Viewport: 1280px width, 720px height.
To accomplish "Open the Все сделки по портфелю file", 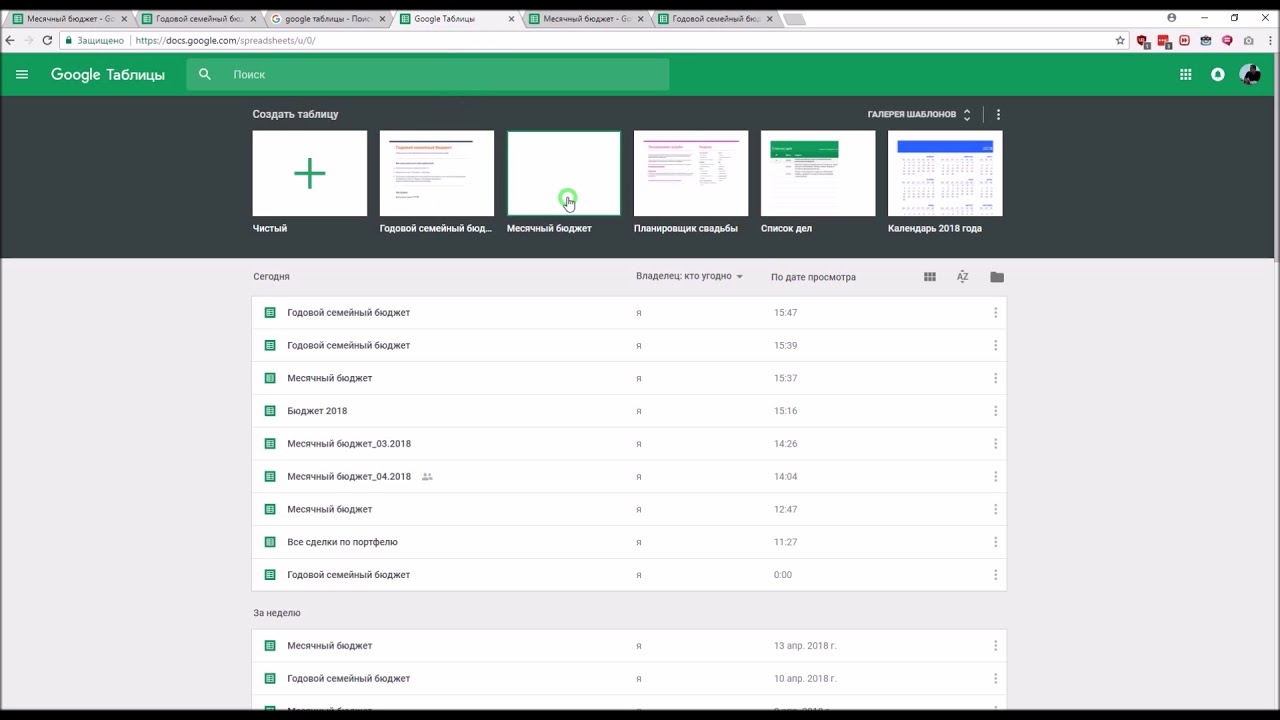I will tap(342, 542).
